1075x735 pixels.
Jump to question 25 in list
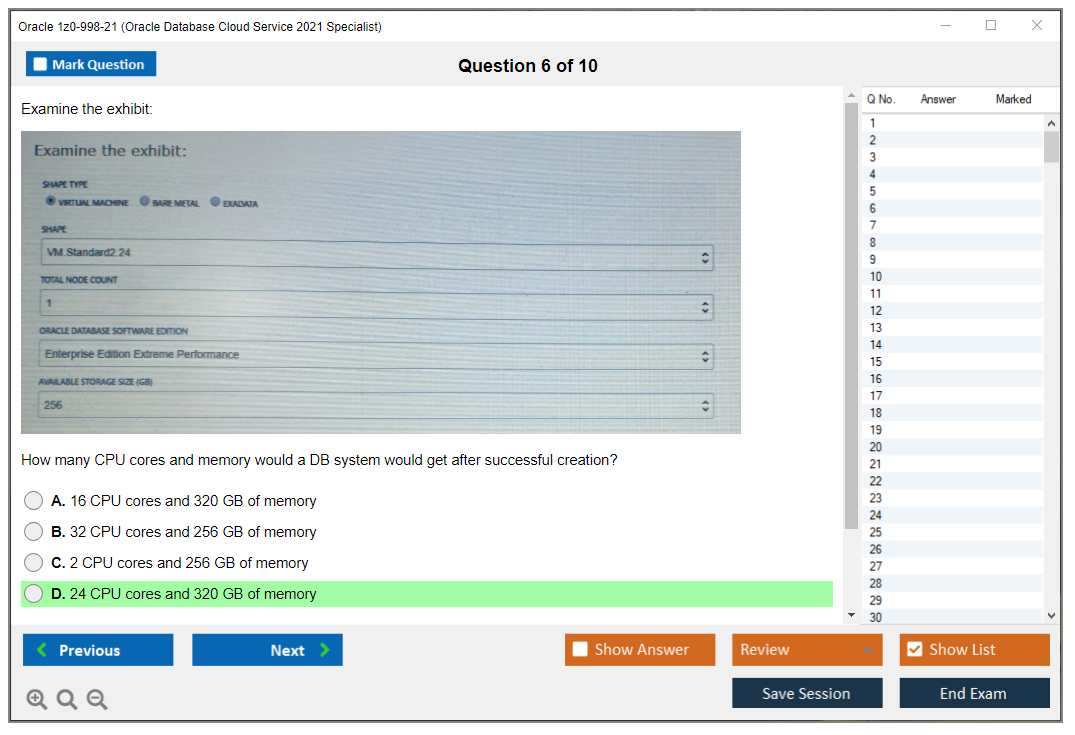tap(876, 532)
